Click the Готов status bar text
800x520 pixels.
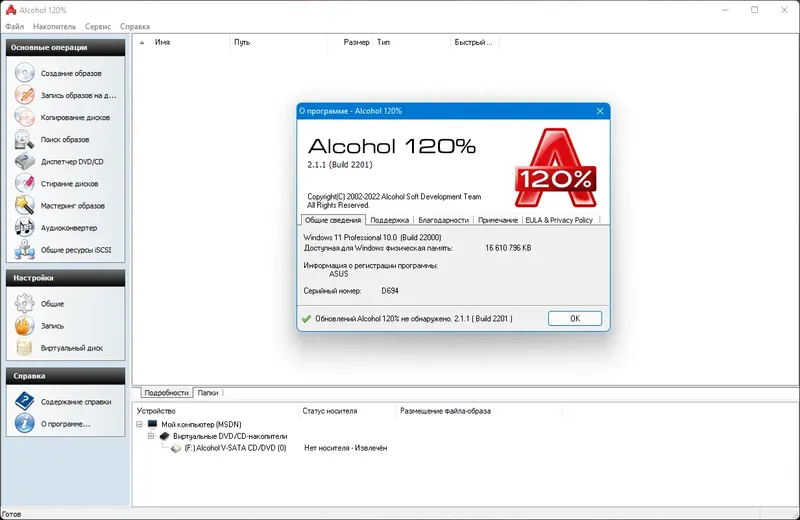point(11,514)
